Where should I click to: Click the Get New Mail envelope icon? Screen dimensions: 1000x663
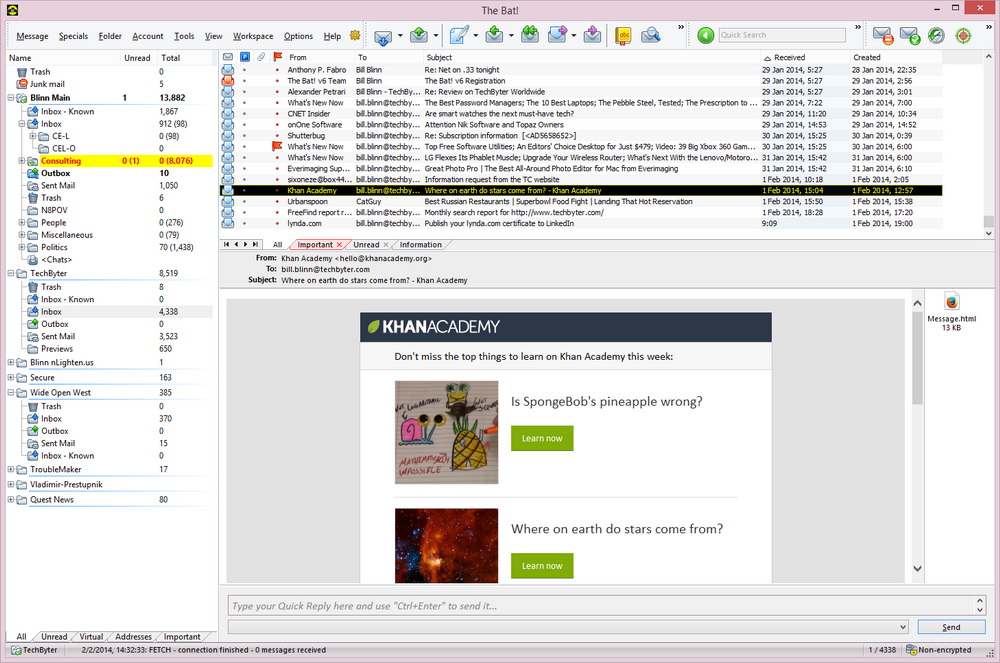[x=383, y=36]
